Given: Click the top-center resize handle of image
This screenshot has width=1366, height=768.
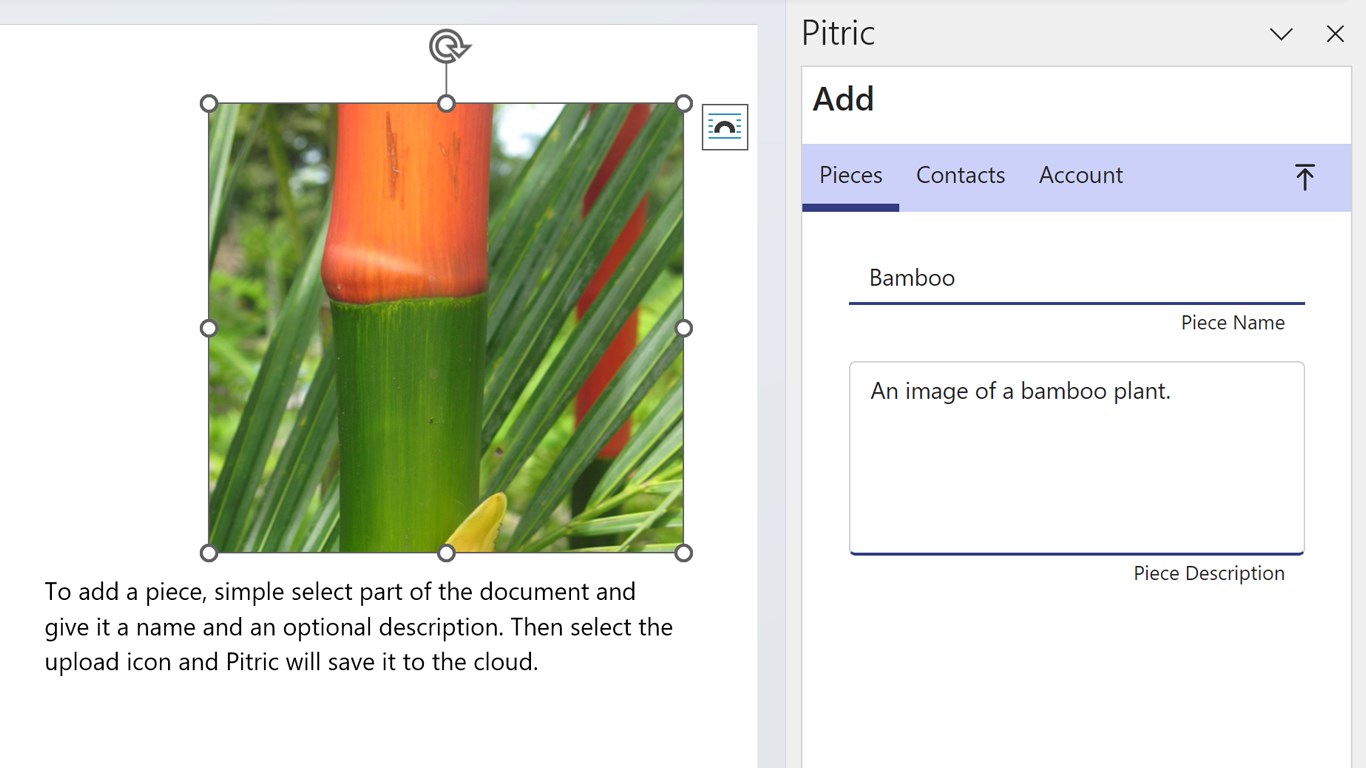Looking at the screenshot, I should 447,103.
